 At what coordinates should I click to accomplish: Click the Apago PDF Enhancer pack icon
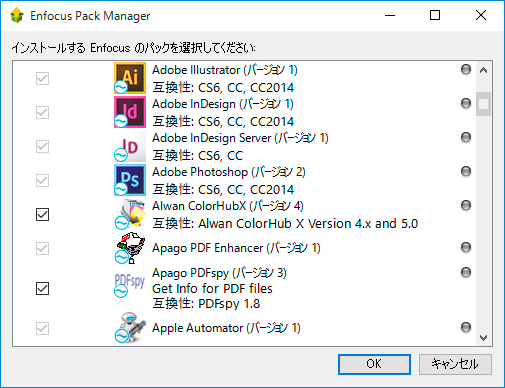130,248
